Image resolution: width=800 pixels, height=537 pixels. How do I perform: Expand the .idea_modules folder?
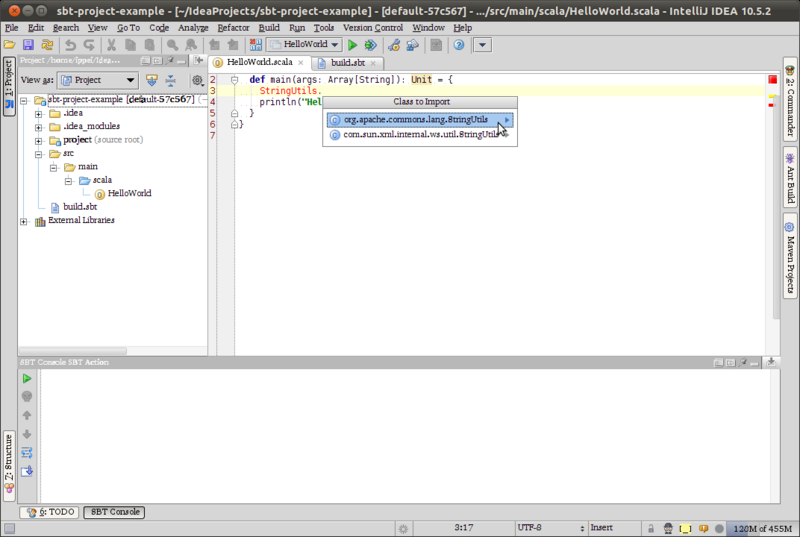tap(38, 127)
